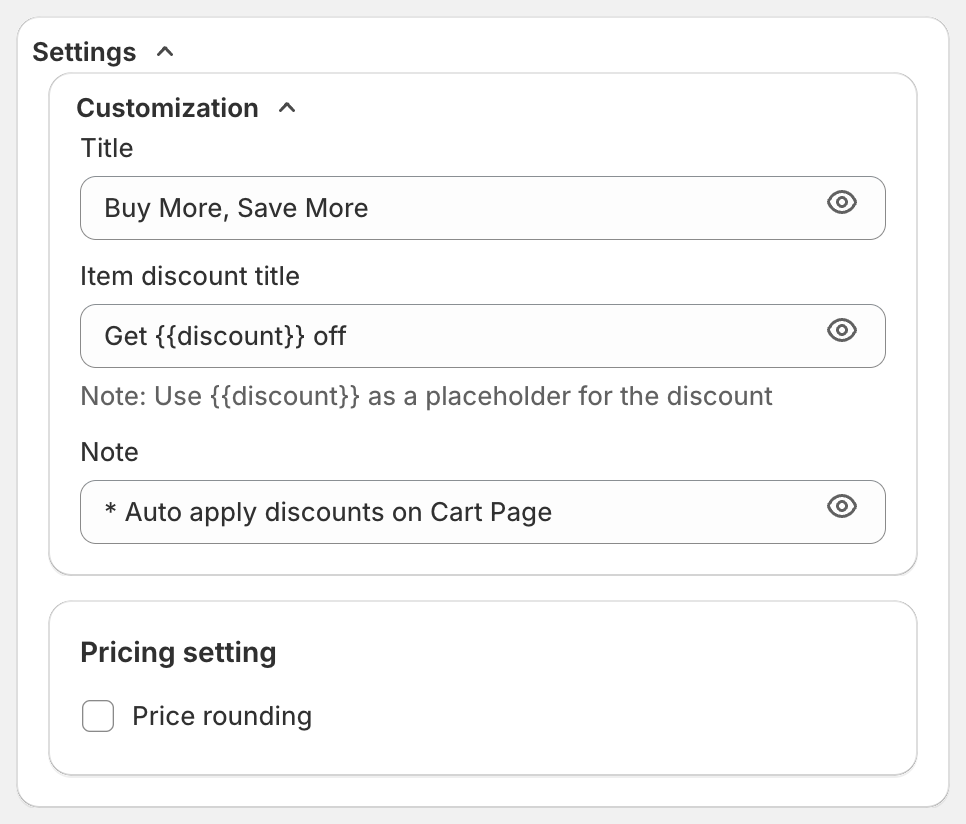The height and width of the screenshot is (824, 966).
Task: Click the Price rounding label
Action: tap(222, 716)
